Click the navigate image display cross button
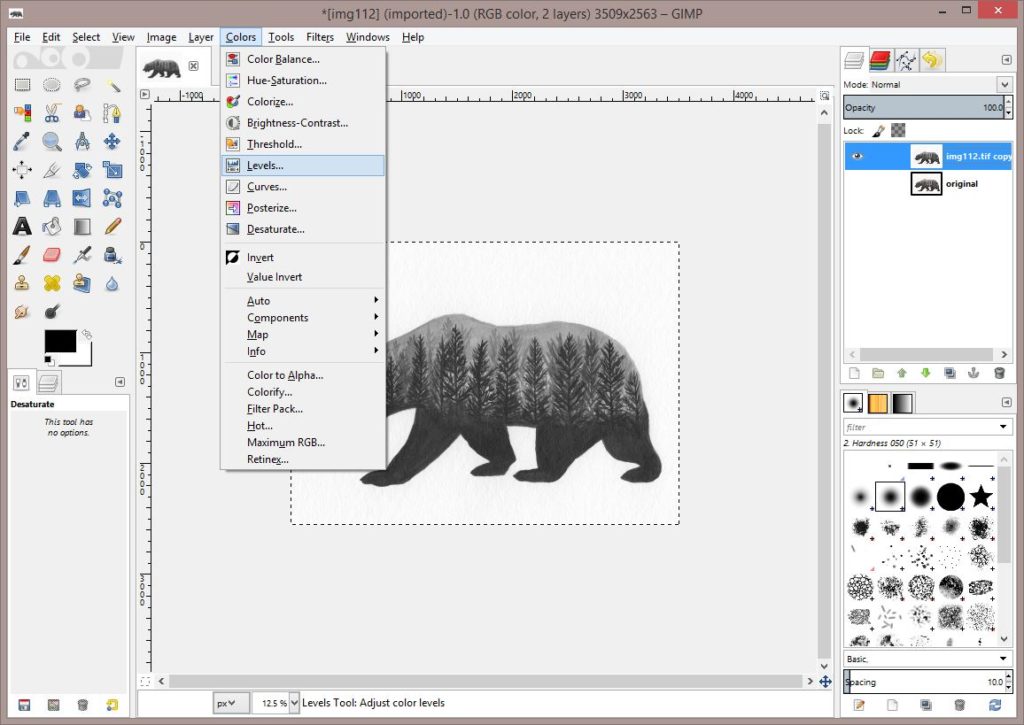Viewport: 1024px width, 725px height. (825, 681)
